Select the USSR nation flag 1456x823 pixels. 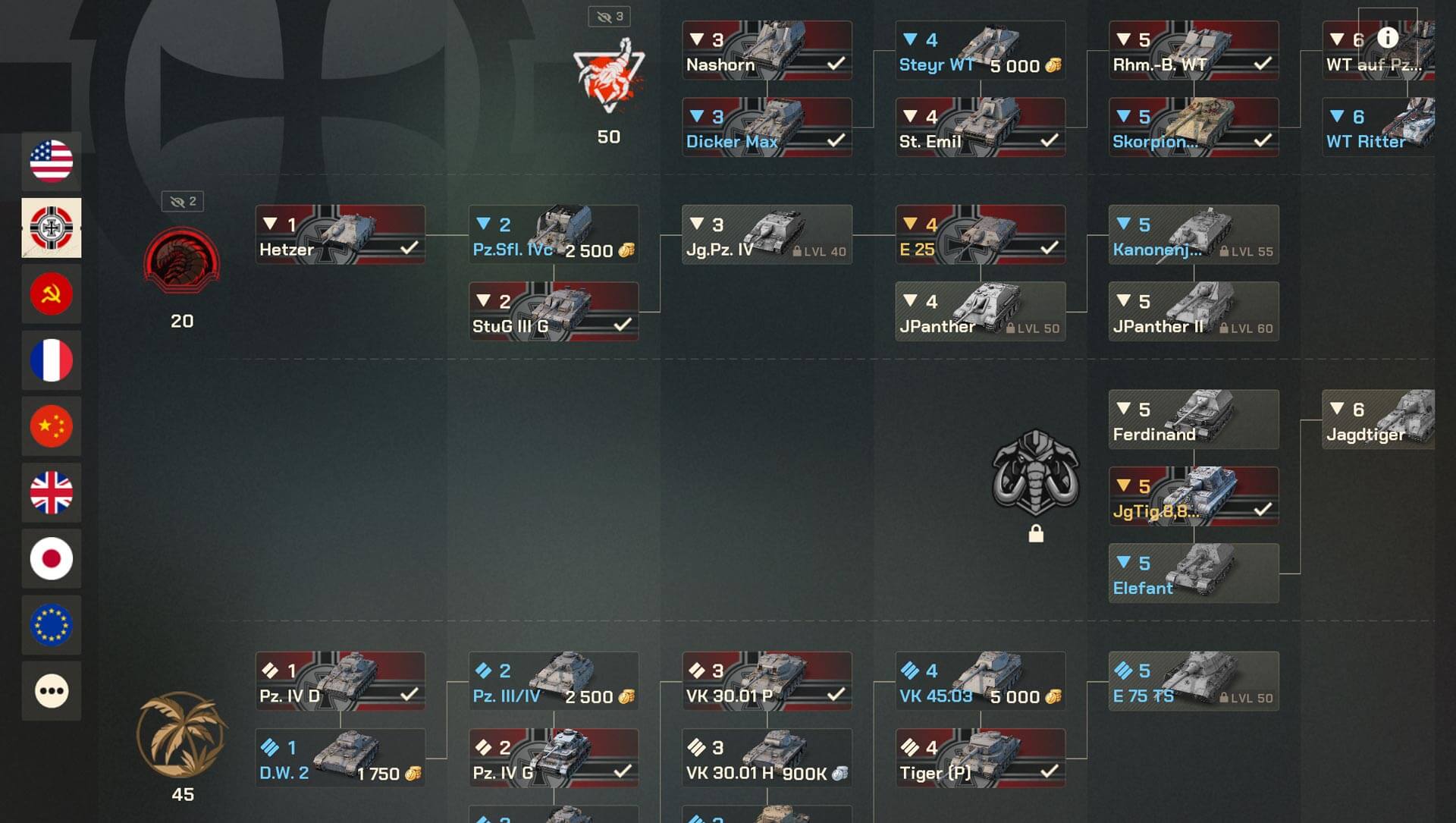[x=52, y=294]
